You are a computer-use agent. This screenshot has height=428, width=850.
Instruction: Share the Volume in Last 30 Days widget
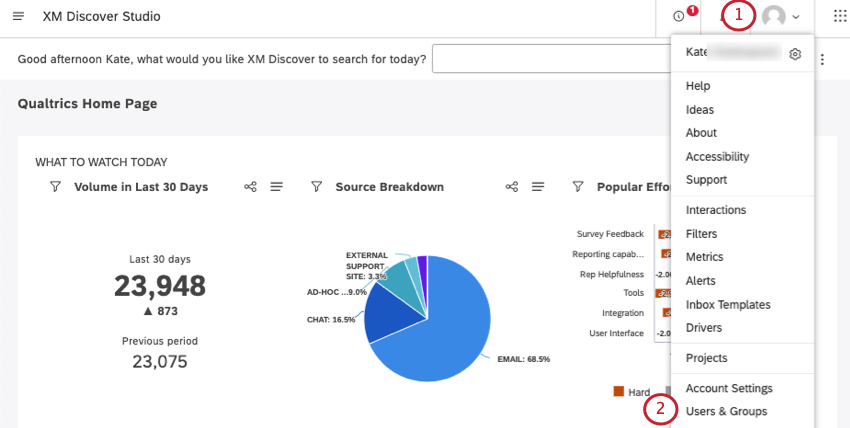coord(251,187)
